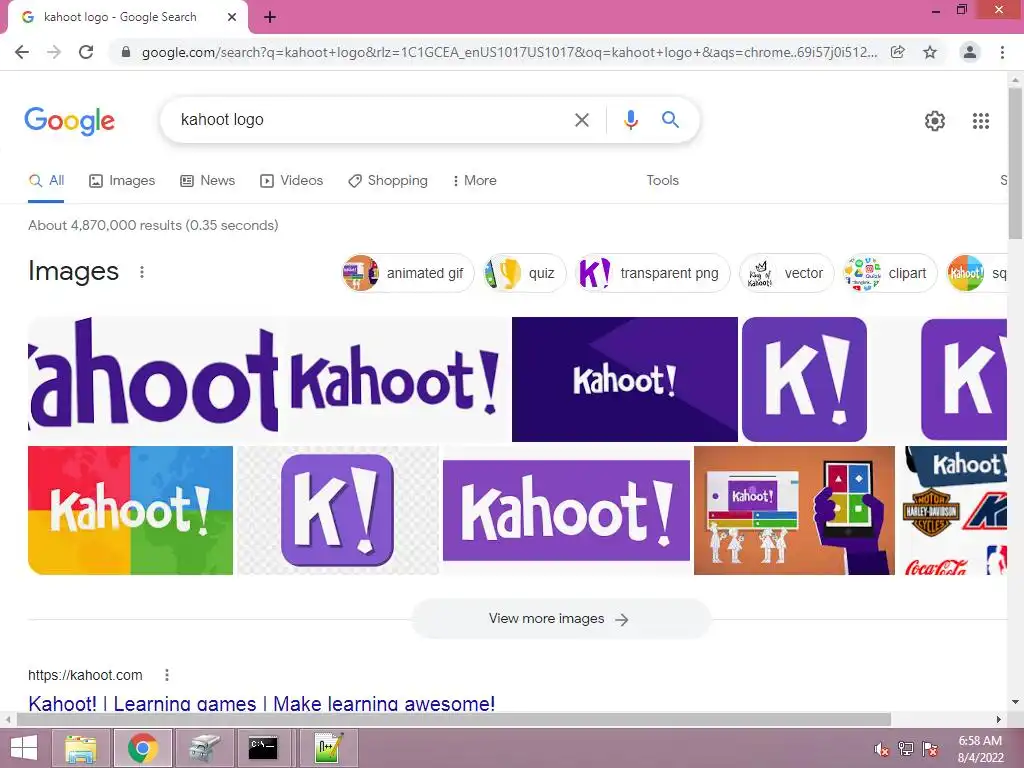1024x768 pixels.
Task: Click View more images button
Action: 560,618
